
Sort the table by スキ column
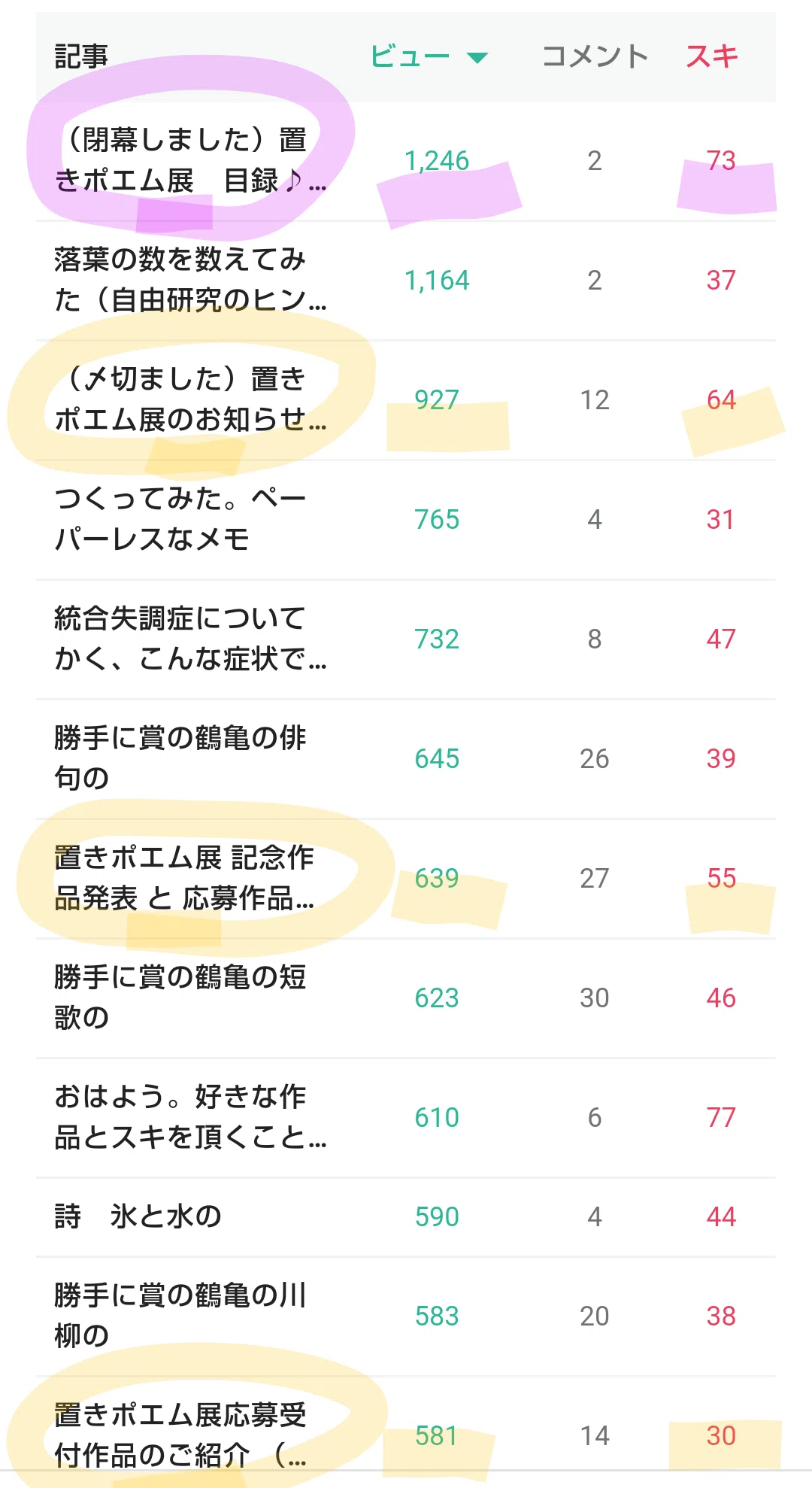pyautogui.click(x=712, y=56)
